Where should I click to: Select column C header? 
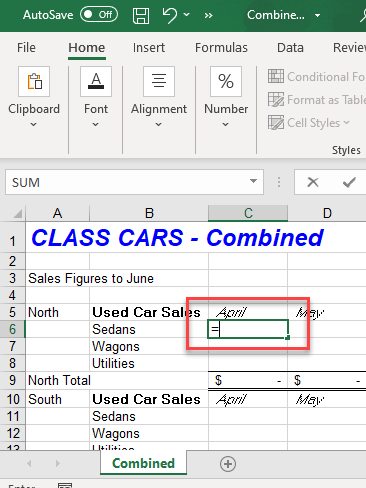tap(248, 213)
